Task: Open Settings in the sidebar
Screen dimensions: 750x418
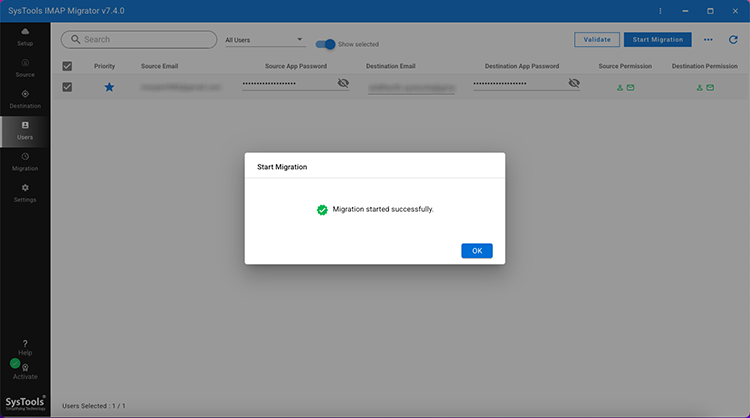Action: tap(25, 193)
